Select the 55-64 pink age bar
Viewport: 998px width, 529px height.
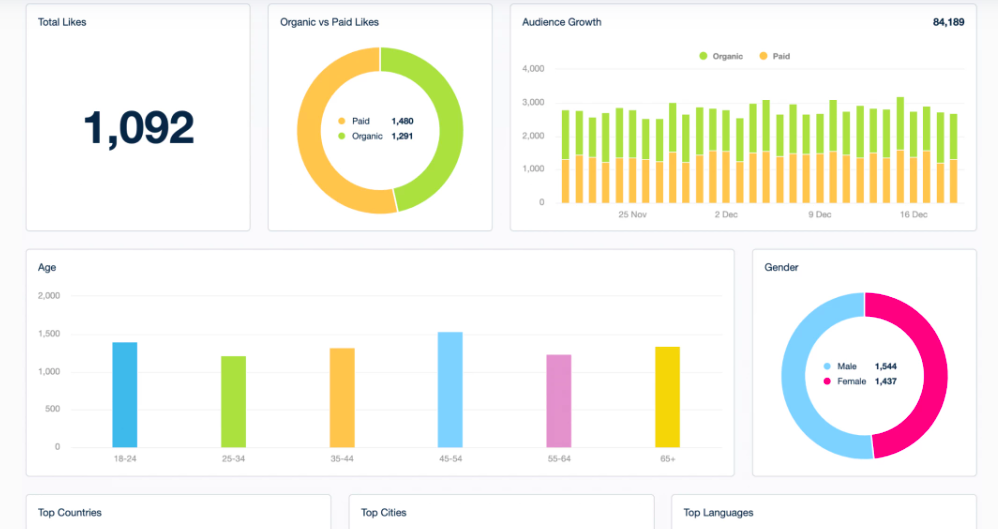(x=559, y=401)
